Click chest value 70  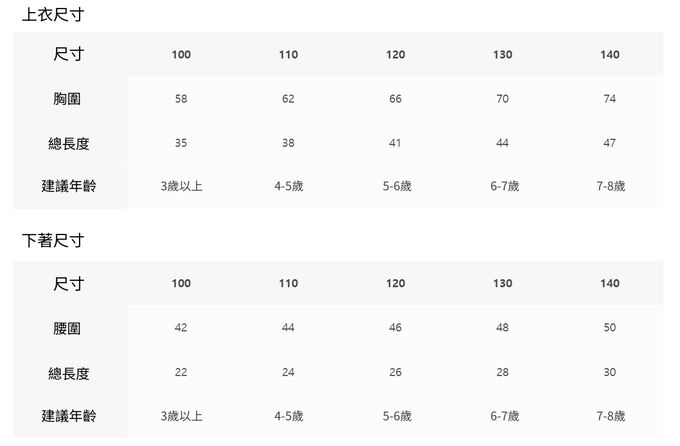tap(502, 99)
